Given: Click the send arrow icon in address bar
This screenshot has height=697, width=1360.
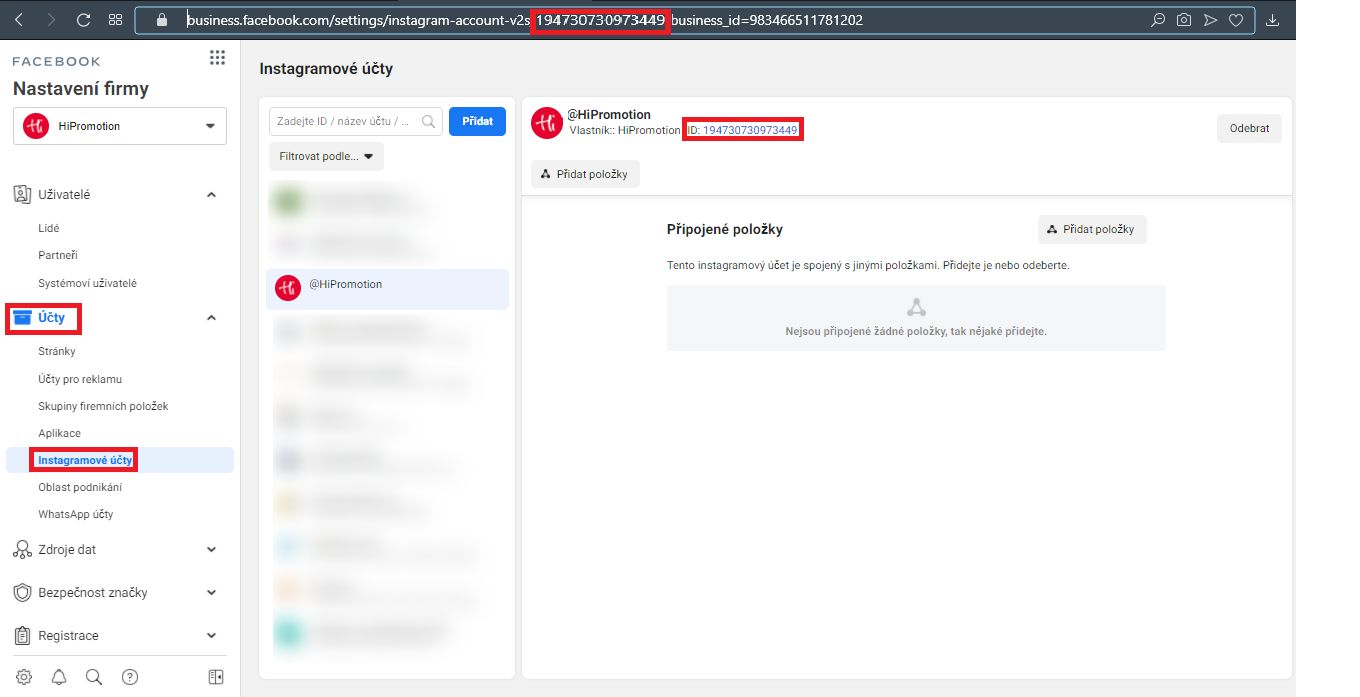Looking at the screenshot, I should click(x=1210, y=19).
